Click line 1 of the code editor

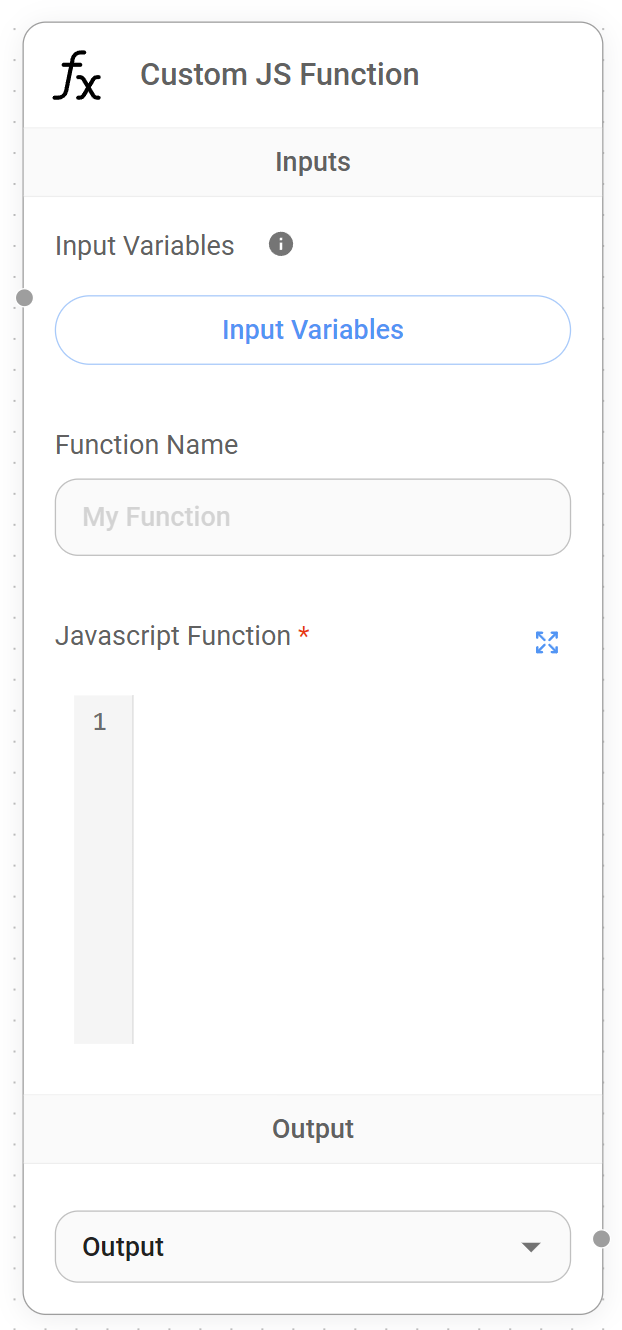point(300,721)
